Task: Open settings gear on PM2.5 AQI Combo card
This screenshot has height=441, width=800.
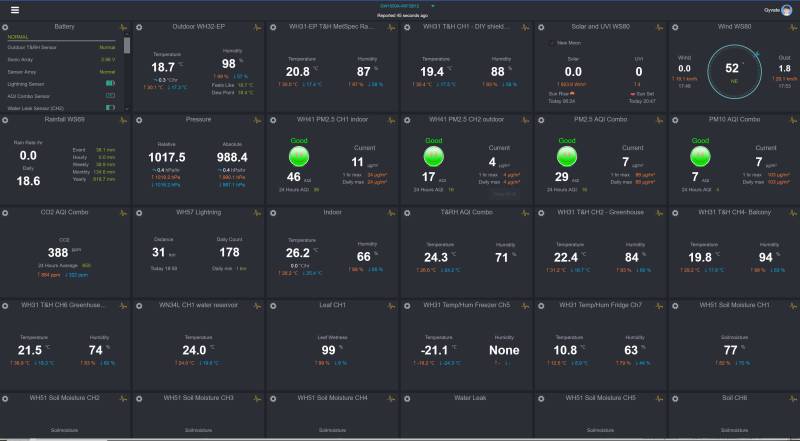Action: coord(541,120)
